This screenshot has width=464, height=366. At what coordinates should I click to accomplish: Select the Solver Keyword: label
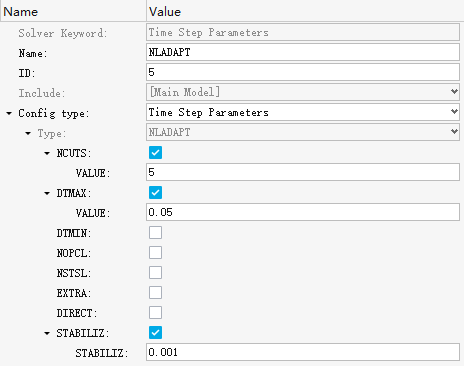coord(63,33)
